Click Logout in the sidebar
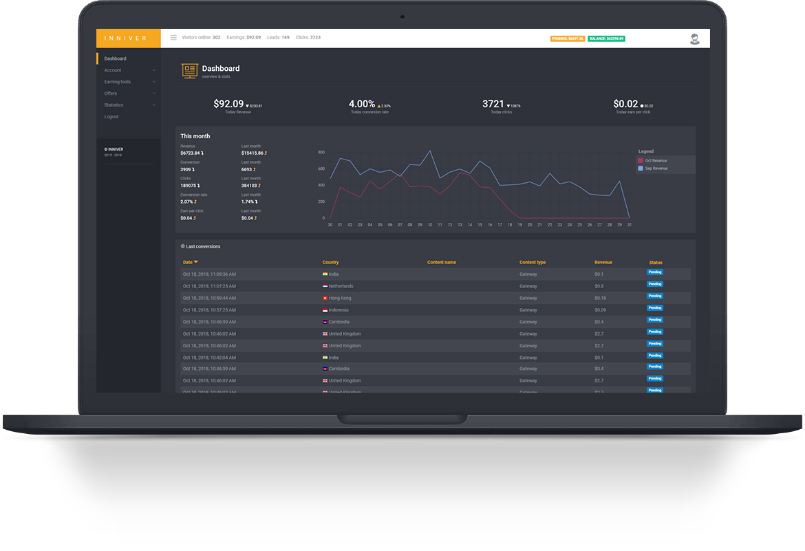The width and height of the screenshot is (805, 551). (111, 116)
